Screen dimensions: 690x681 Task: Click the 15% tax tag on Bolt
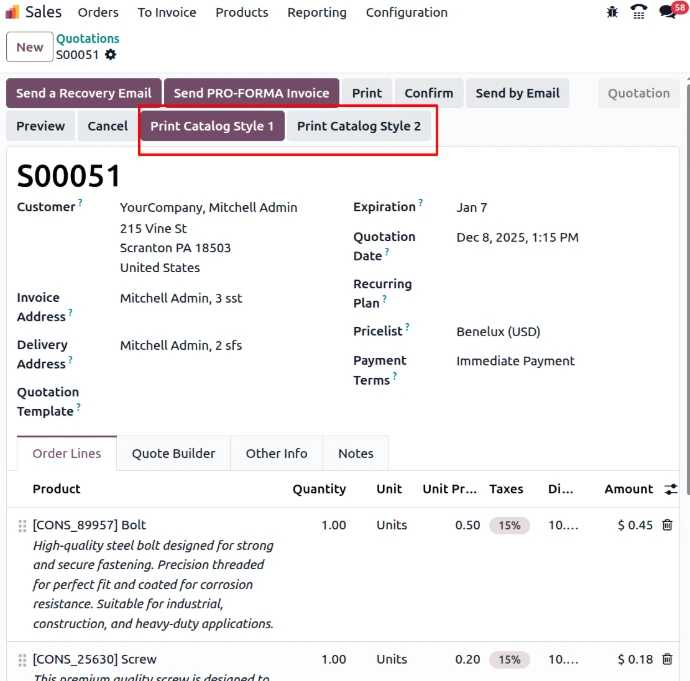(509, 525)
